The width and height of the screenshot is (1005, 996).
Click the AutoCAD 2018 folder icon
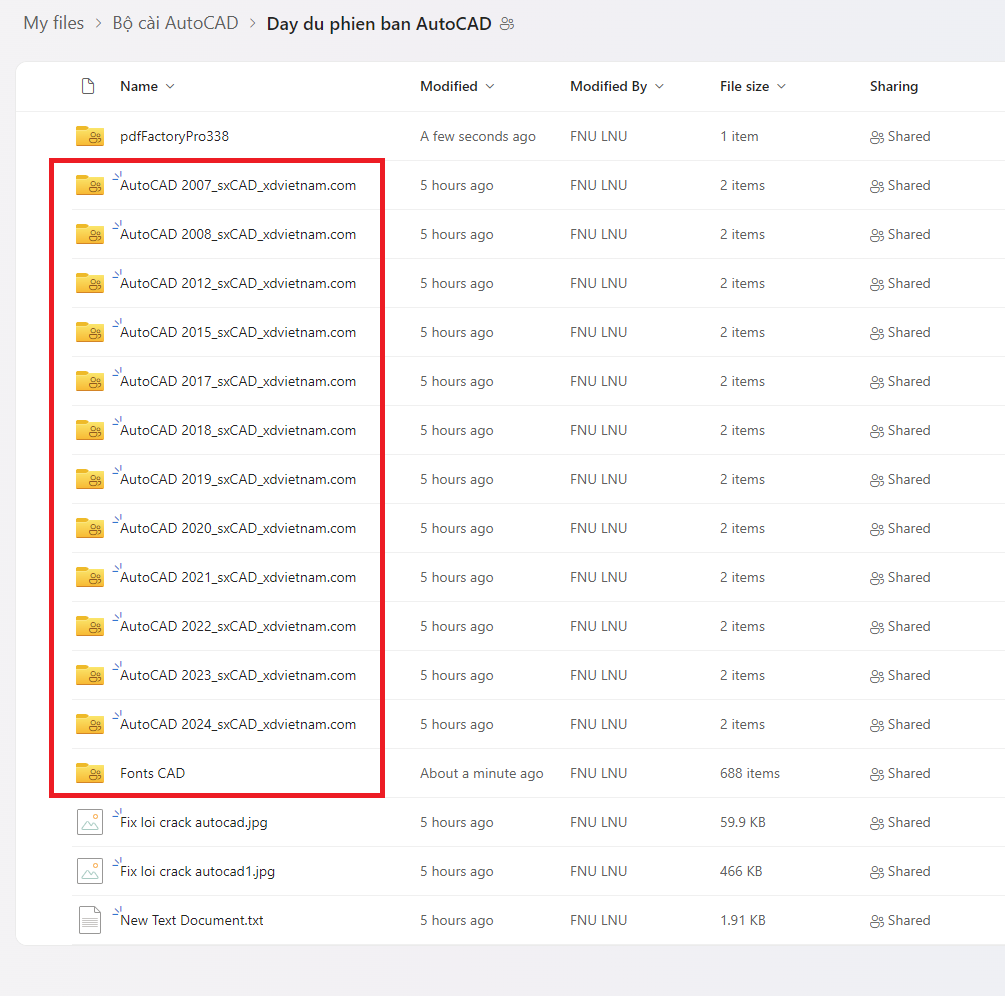pyautogui.click(x=89, y=430)
